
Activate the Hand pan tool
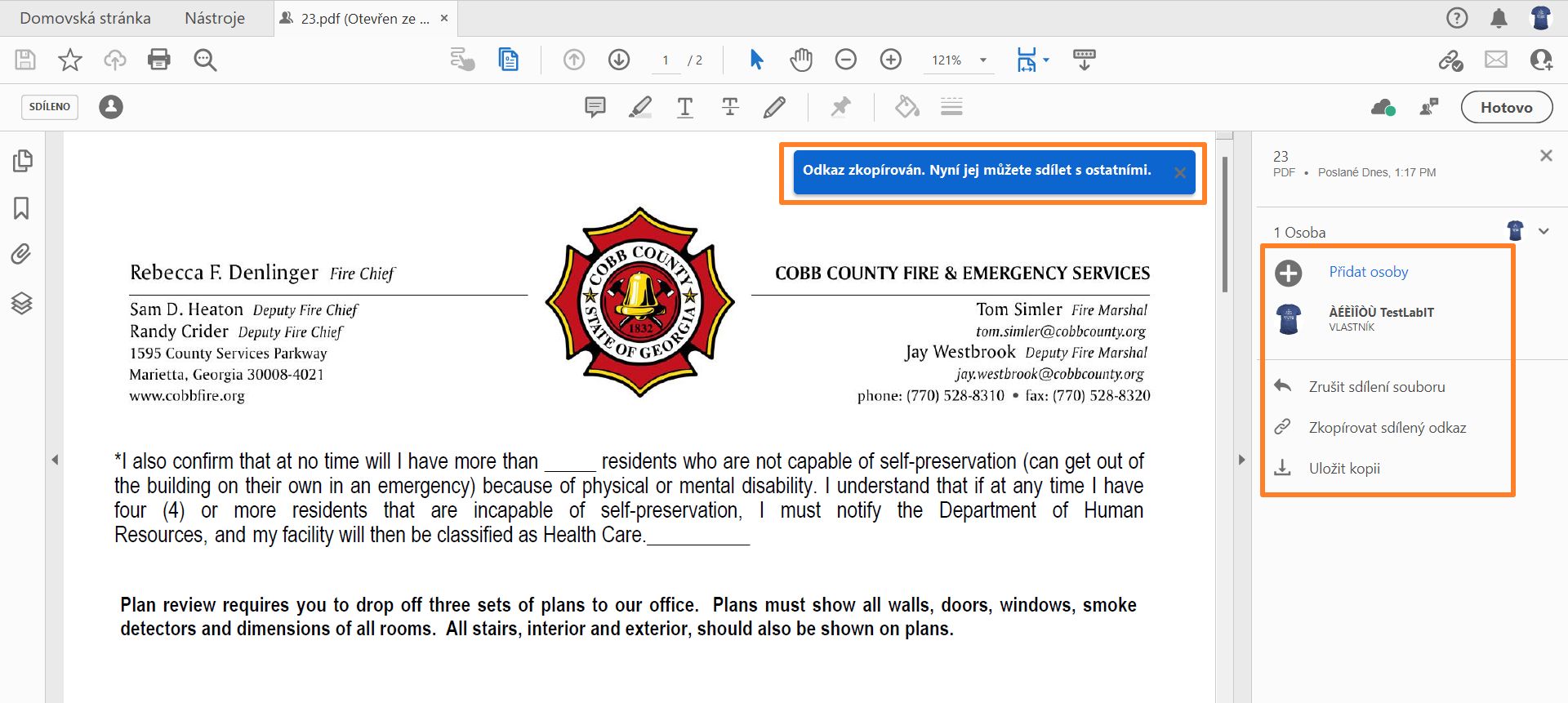801,60
